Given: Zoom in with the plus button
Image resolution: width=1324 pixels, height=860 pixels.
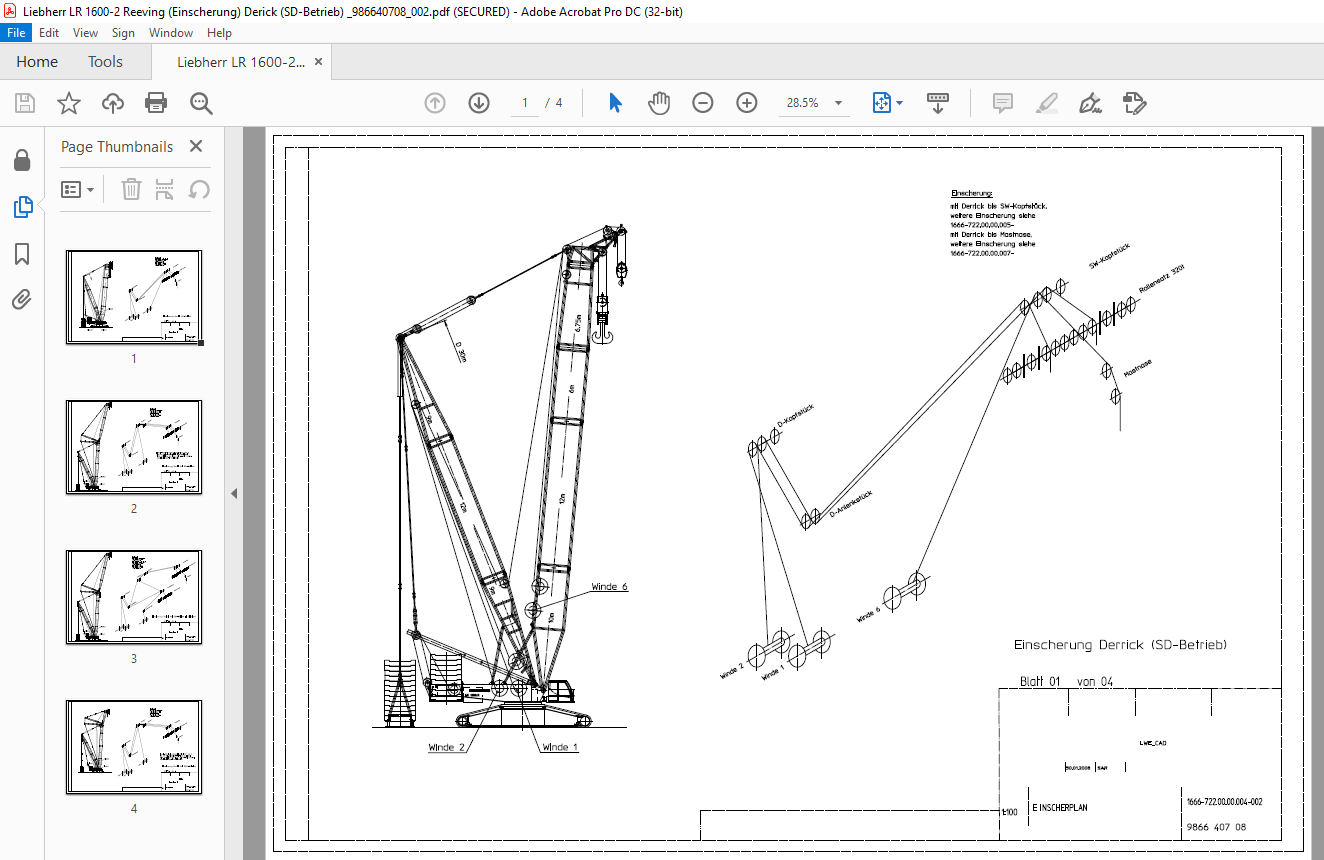Looking at the screenshot, I should click(x=747, y=103).
